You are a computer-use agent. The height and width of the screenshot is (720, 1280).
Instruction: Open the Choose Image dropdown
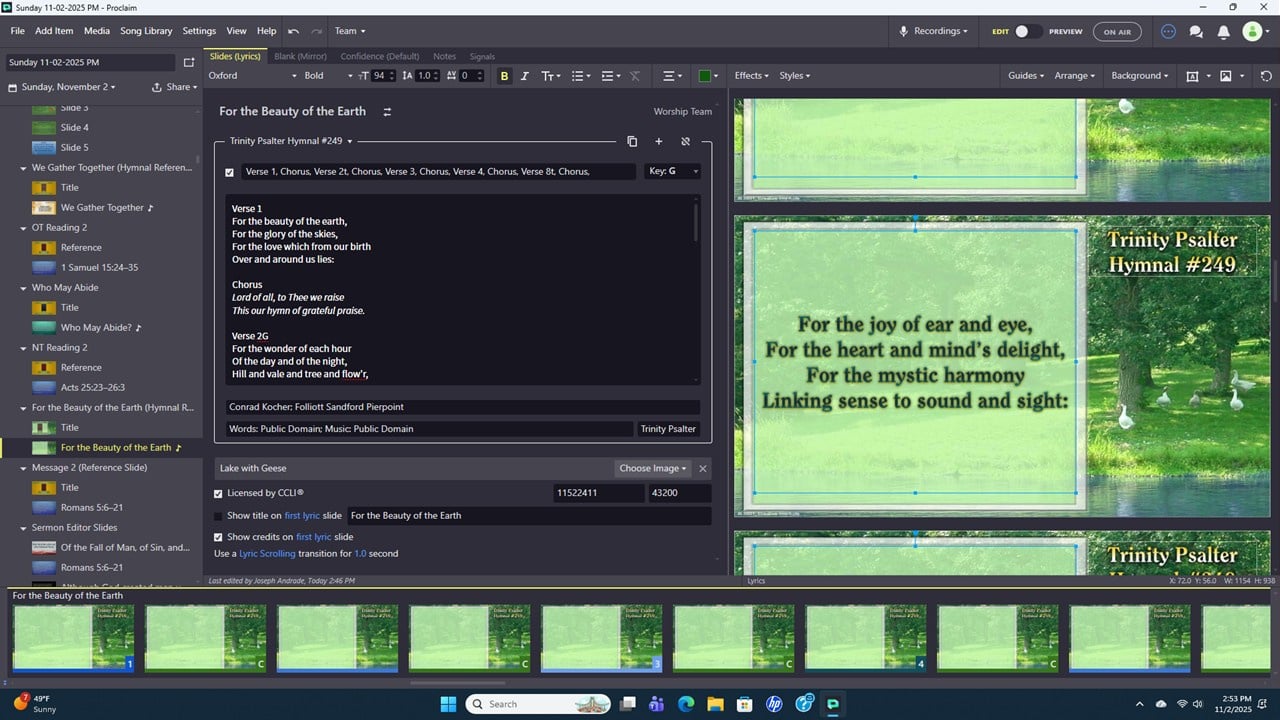(653, 468)
